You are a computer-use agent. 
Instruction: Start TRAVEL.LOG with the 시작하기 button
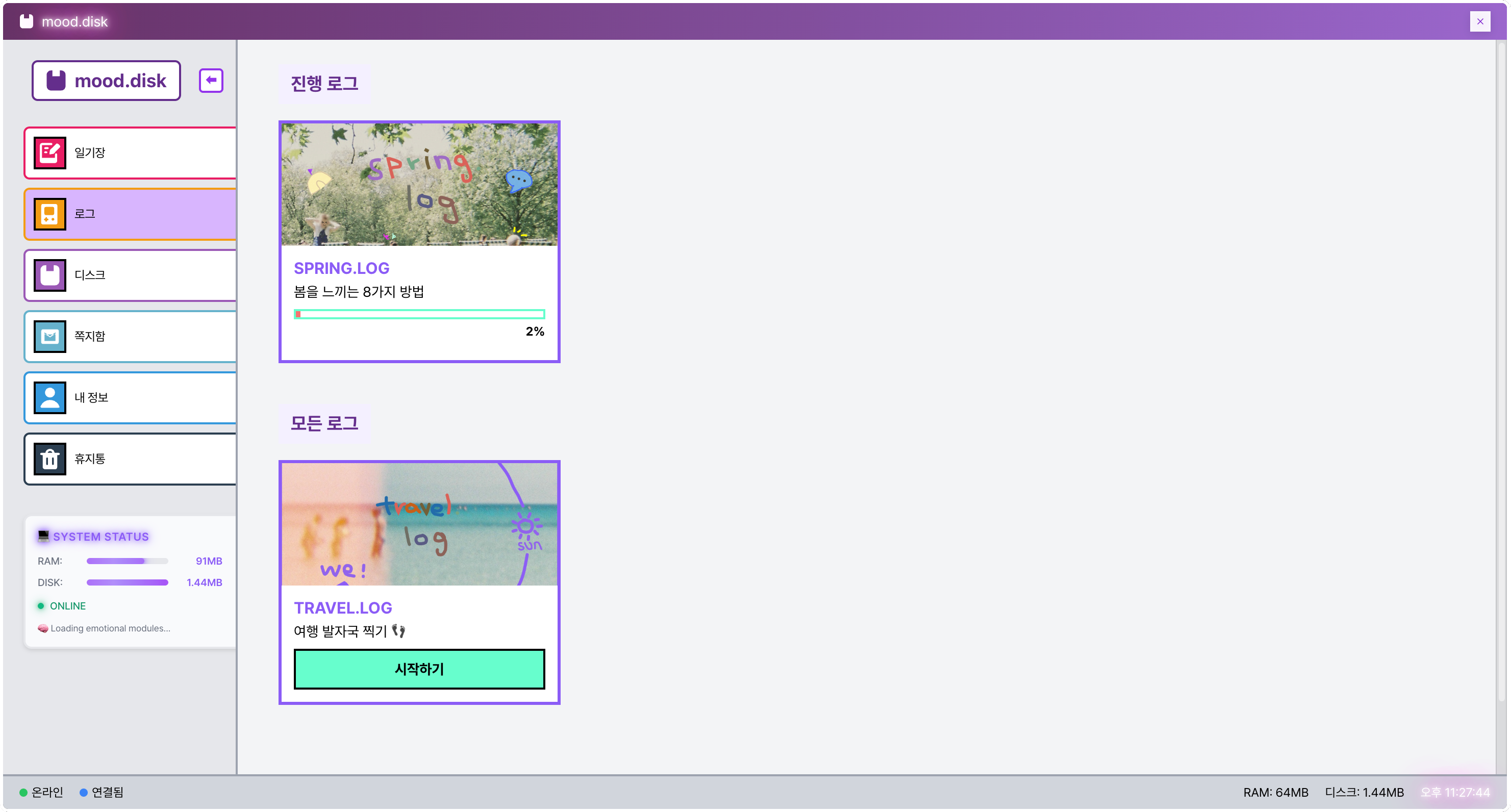pyautogui.click(x=419, y=669)
